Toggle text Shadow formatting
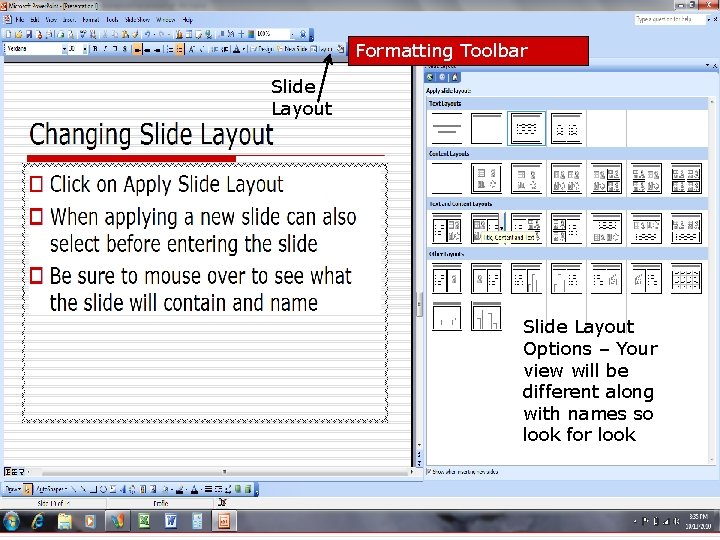 (x=124, y=49)
